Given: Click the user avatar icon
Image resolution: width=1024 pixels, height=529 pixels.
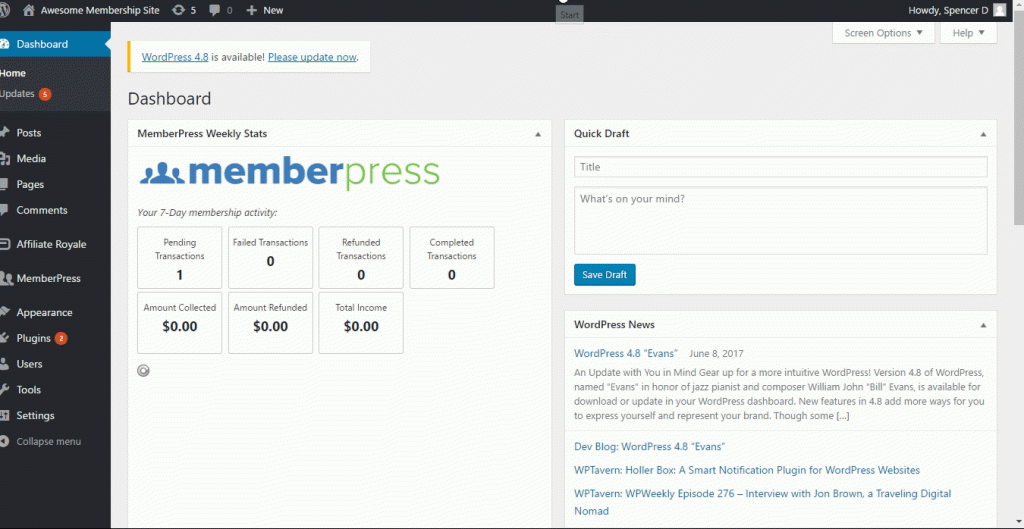Looking at the screenshot, I should (999, 10).
